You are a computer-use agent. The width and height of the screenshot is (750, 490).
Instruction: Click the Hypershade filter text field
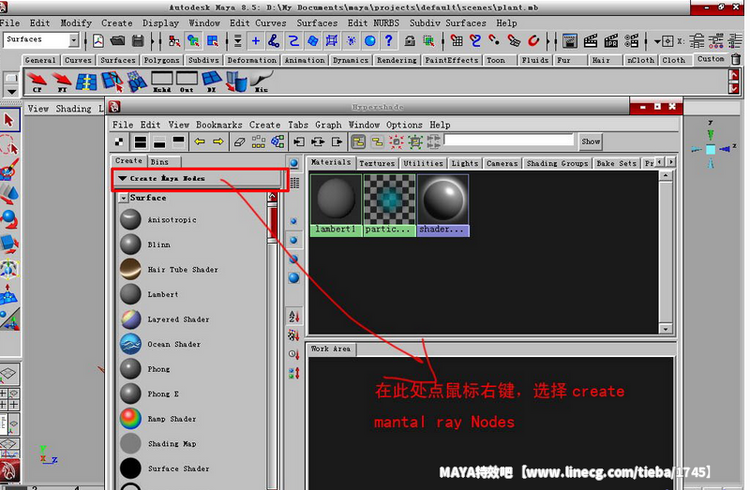point(508,140)
